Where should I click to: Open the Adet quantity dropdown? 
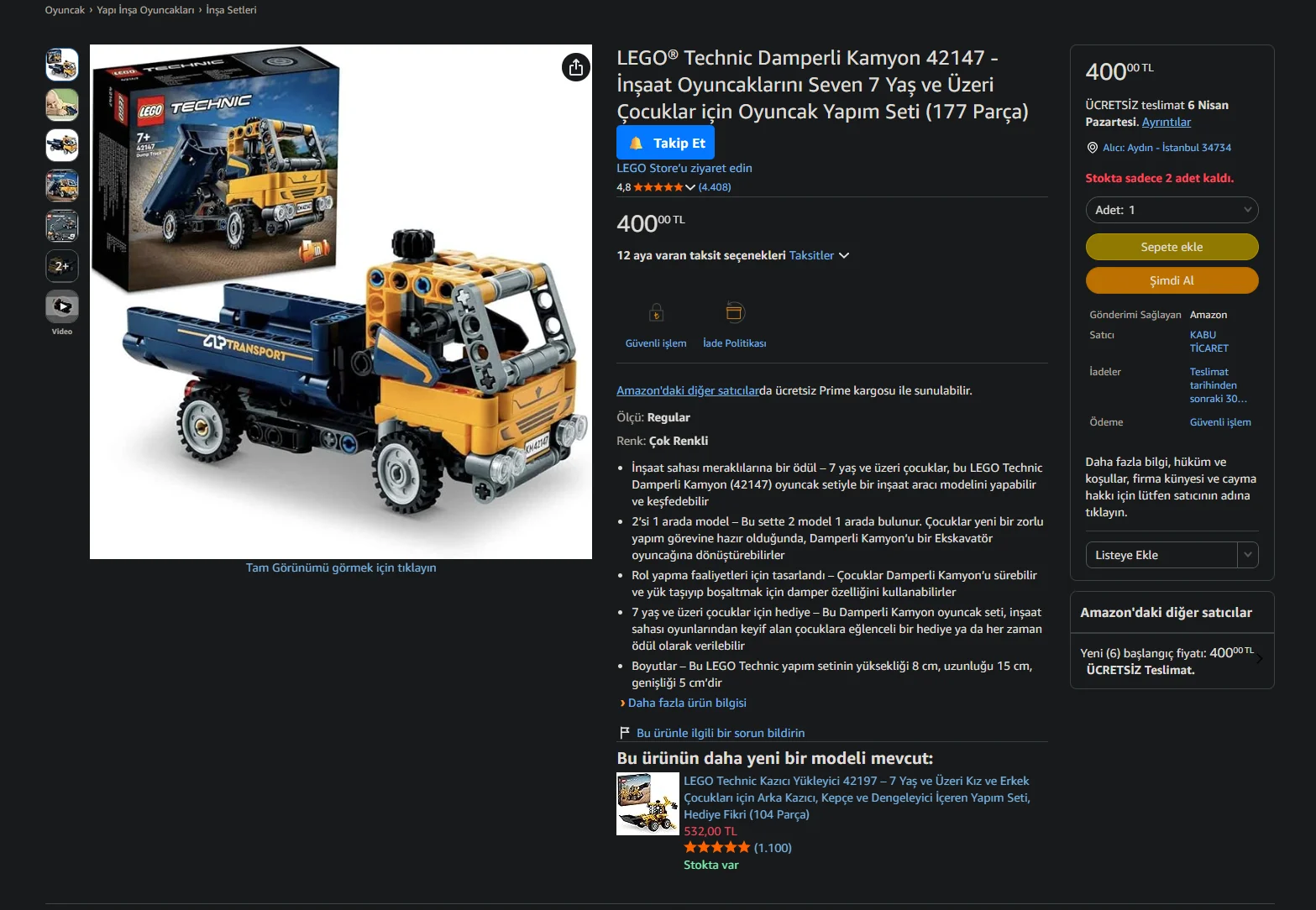pos(1172,210)
